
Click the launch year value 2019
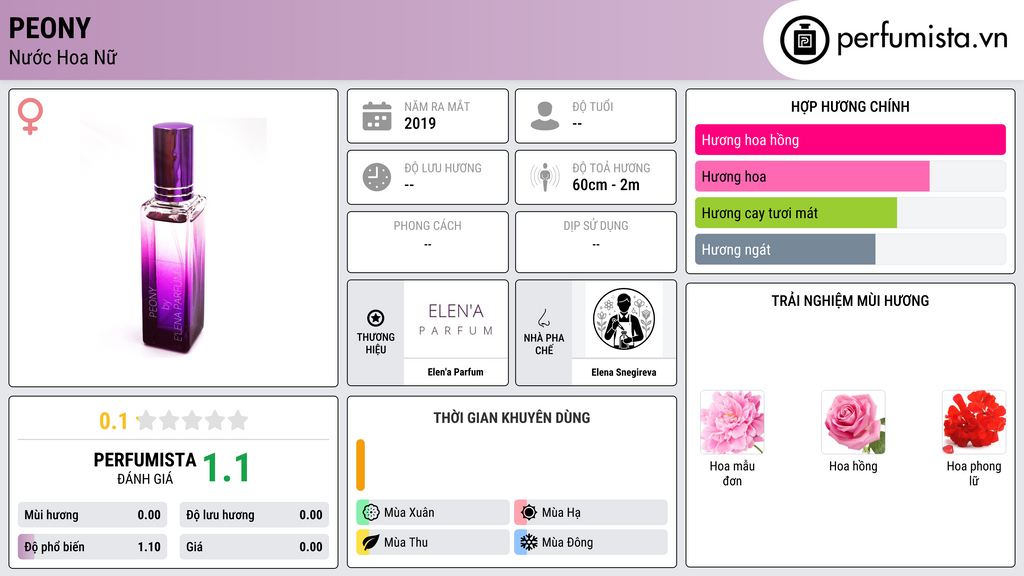click(420, 123)
